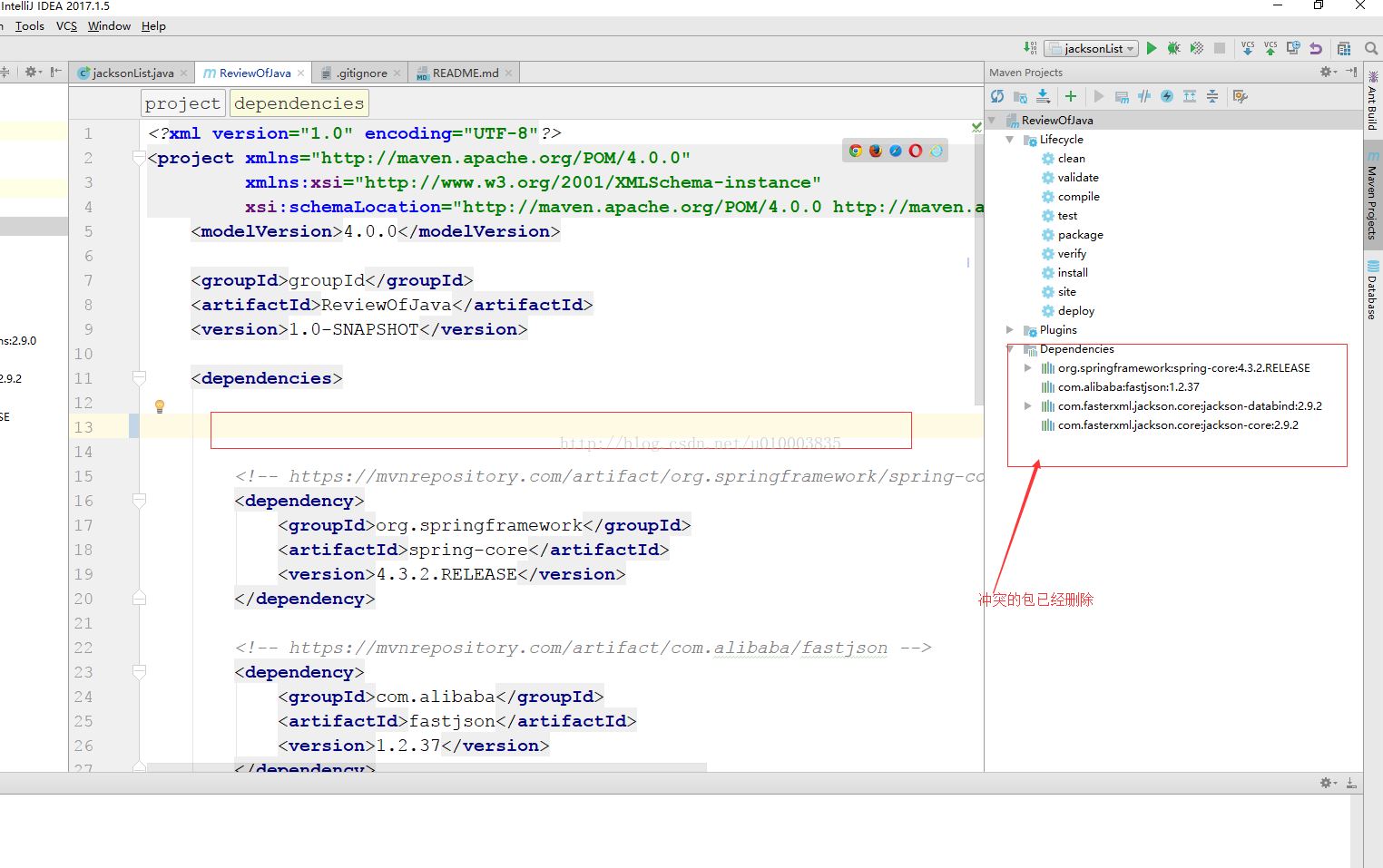
Task: Preview the POM in Firefox browser
Action: click(876, 151)
